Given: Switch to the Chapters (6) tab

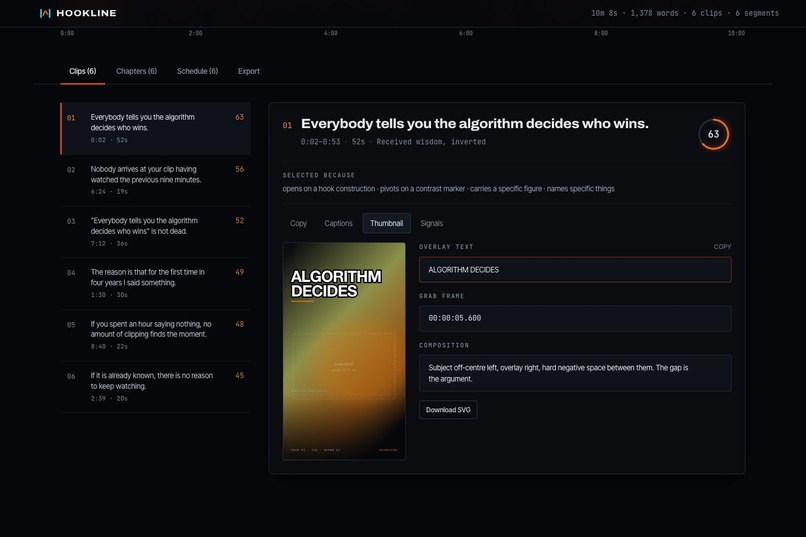Looking at the screenshot, I should point(136,71).
